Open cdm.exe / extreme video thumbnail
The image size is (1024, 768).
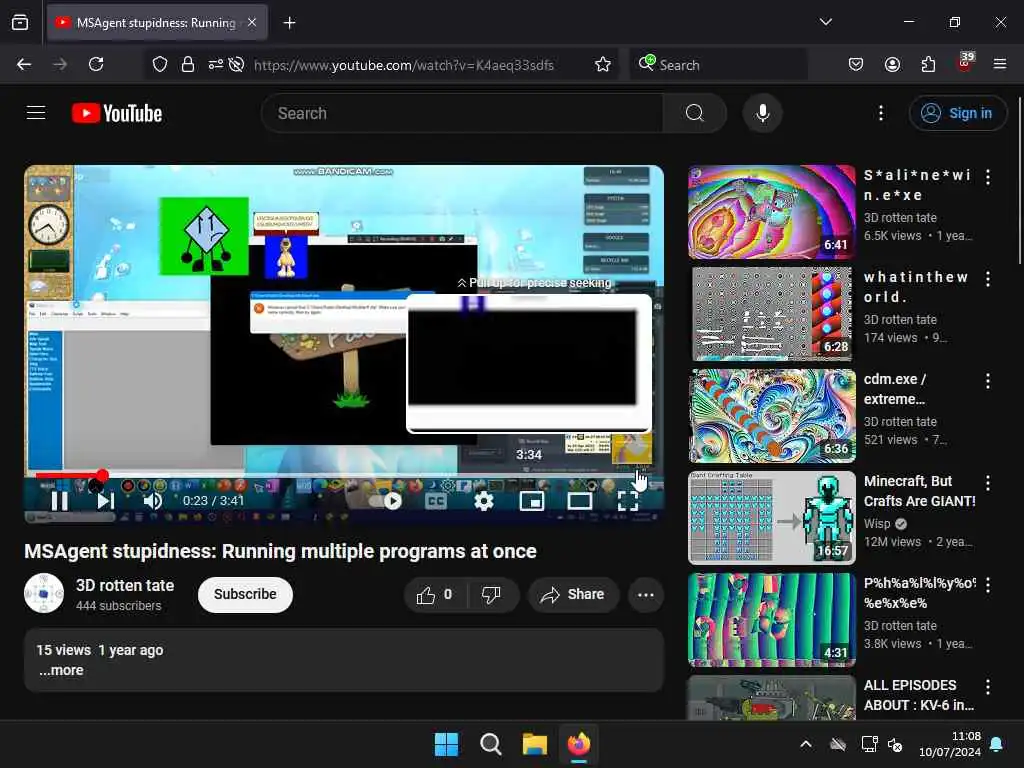coord(771,415)
